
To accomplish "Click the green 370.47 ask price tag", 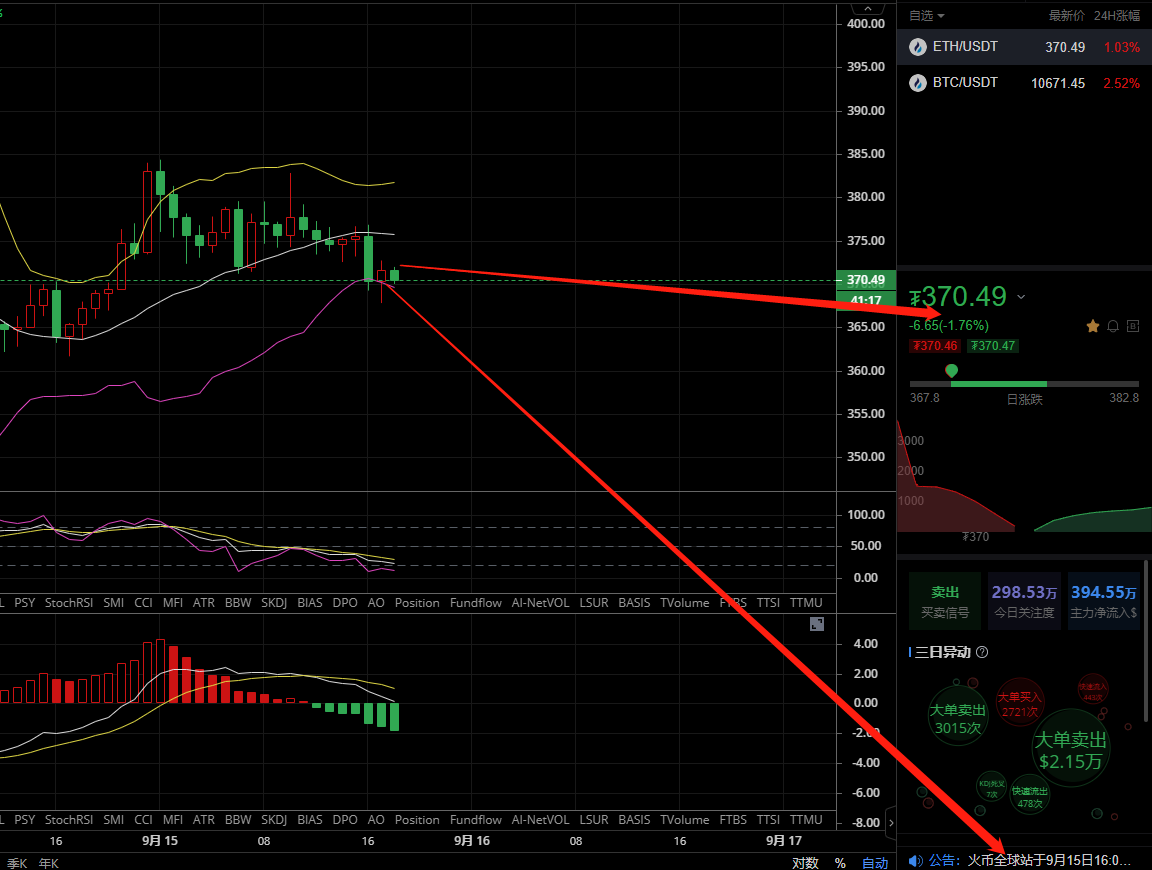I will (x=993, y=346).
